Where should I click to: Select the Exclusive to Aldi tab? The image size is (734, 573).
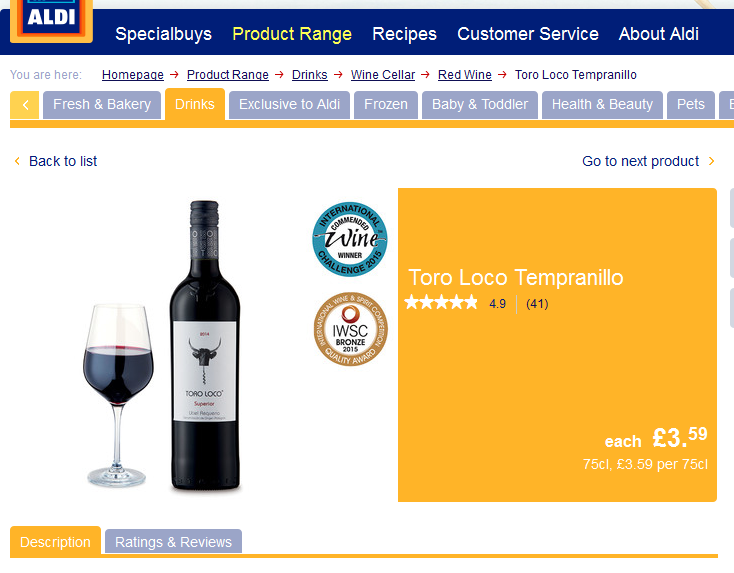pos(289,105)
